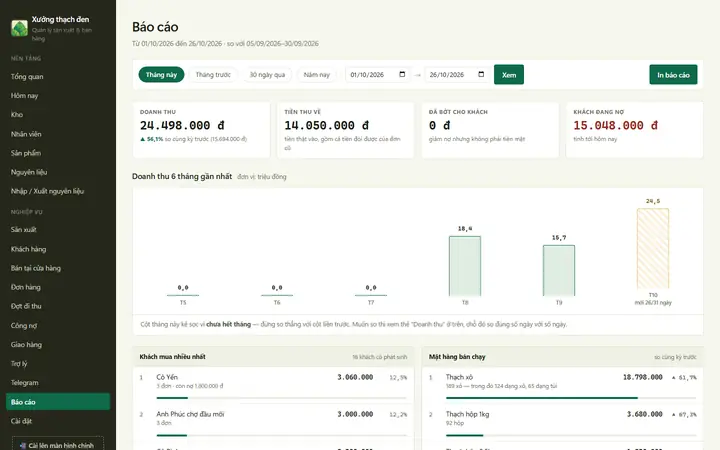Open Nhân viên in the sidebar
The height and width of the screenshot is (450, 720).
[57, 134]
